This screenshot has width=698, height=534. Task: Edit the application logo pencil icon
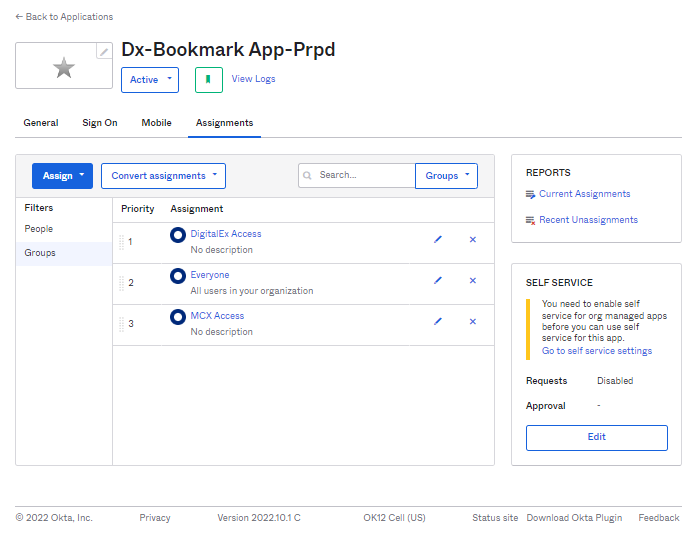[x=103, y=52]
